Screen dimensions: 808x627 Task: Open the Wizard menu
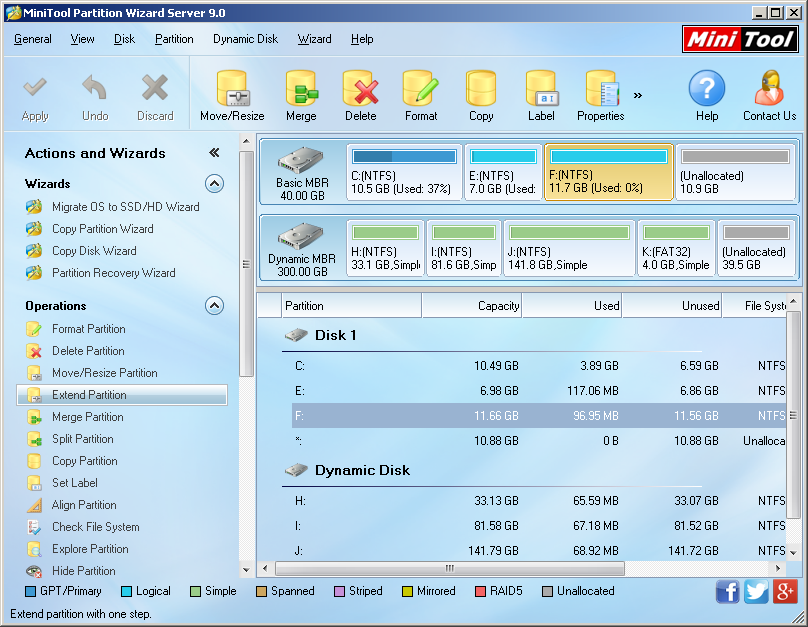coord(314,39)
